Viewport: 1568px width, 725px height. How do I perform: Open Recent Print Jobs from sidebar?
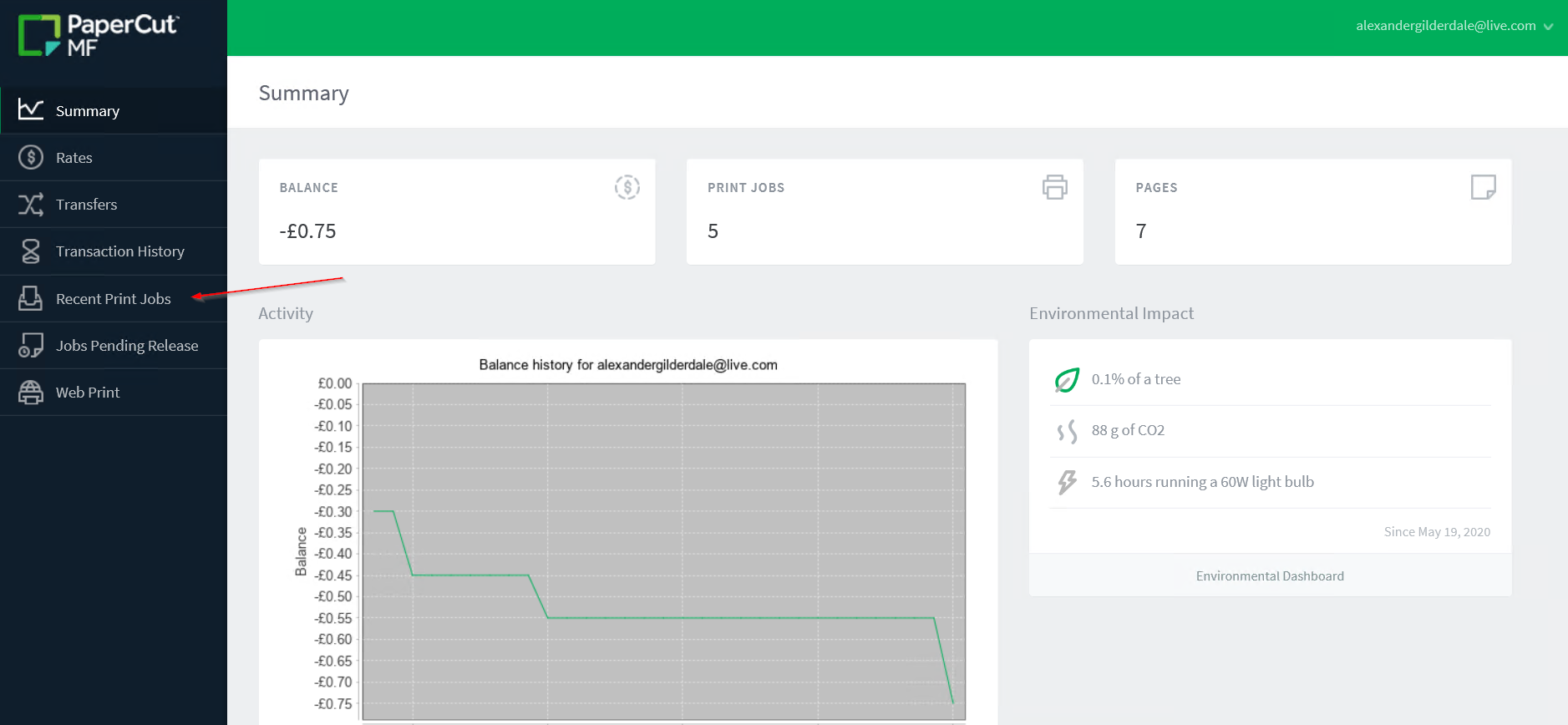point(113,299)
